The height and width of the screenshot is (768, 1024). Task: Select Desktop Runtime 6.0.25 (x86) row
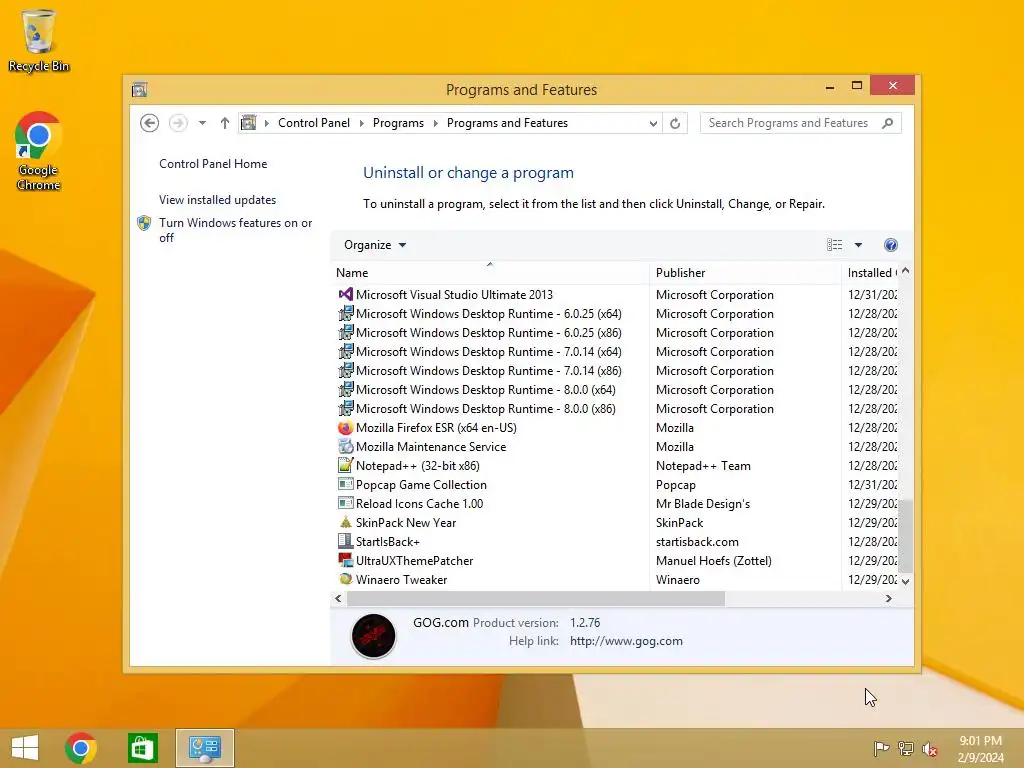click(x=615, y=332)
